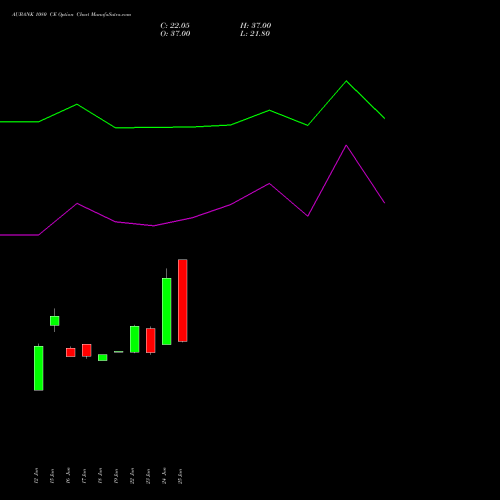
Task: Select the close value C: 22.05
Action: [175, 25]
